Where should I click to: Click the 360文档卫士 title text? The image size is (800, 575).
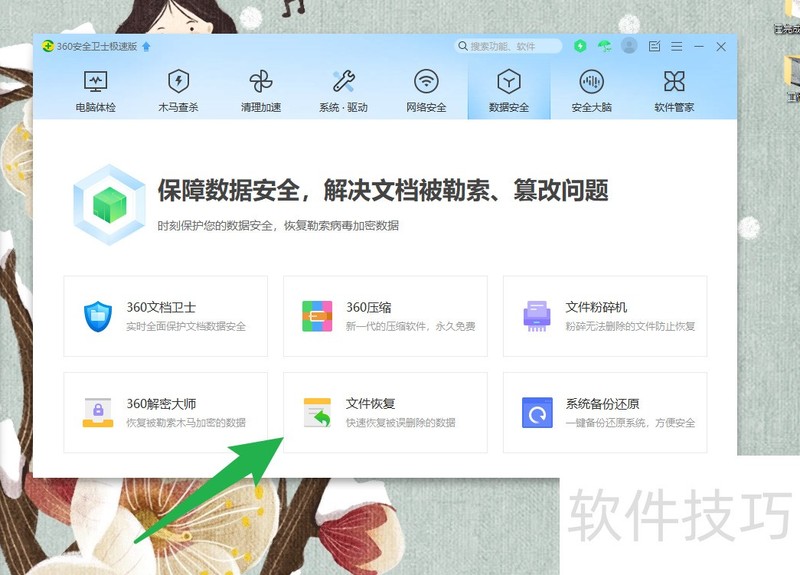click(x=161, y=307)
